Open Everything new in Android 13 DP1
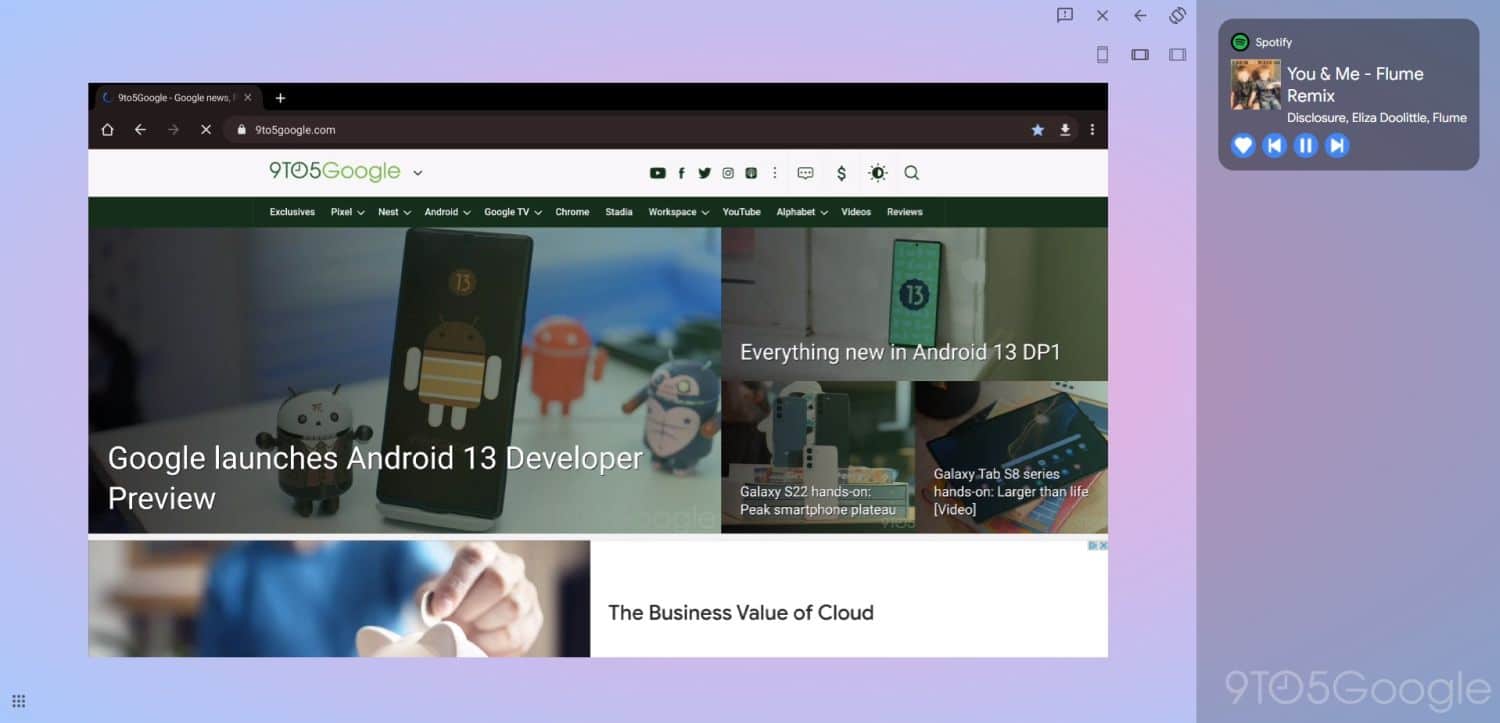Image resolution: width=1500 pixels, height=723 pixels. (x=900, y=352)
